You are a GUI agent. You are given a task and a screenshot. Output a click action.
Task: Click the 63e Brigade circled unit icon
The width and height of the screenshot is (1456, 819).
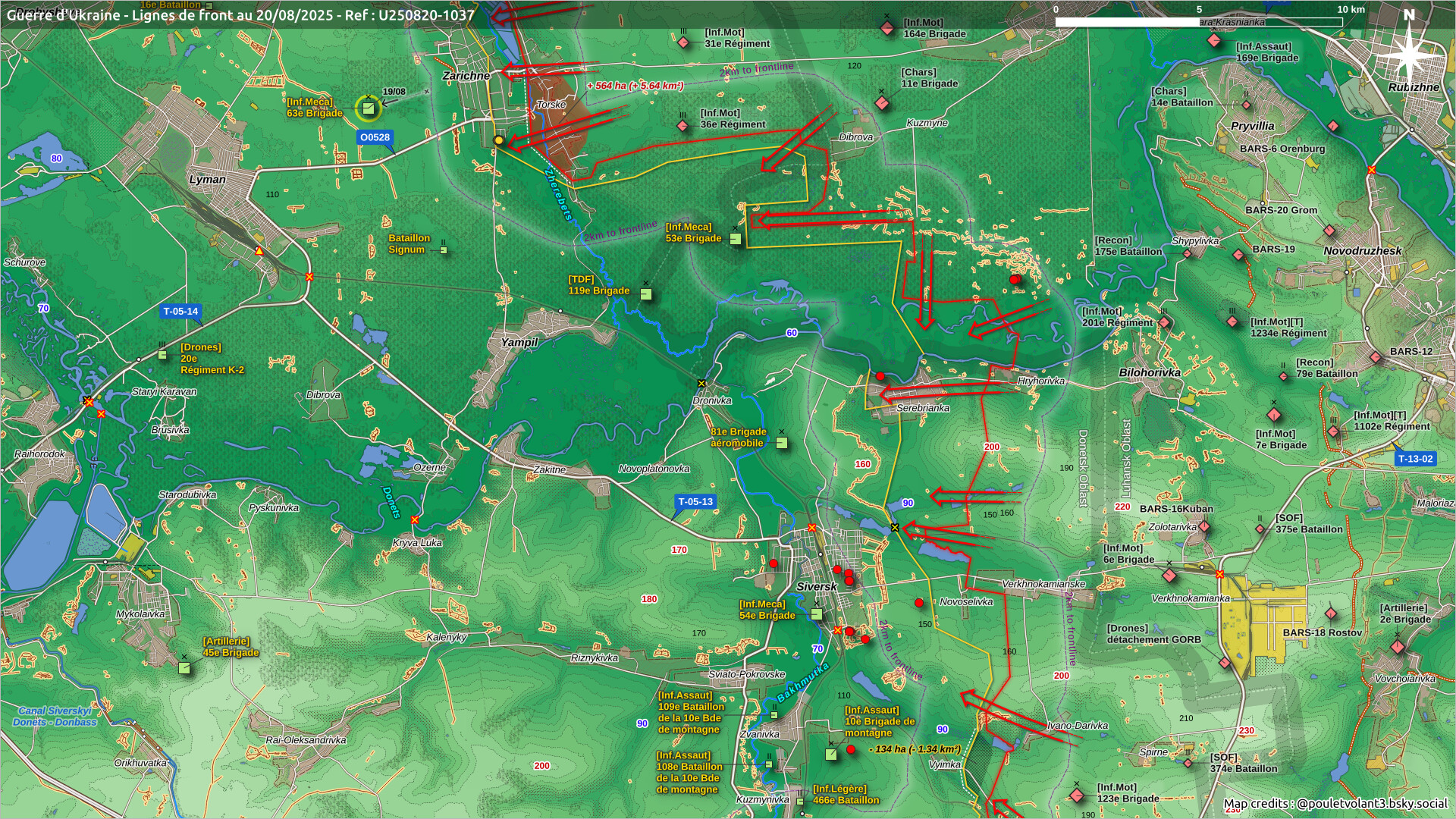[x=369, y=108]
